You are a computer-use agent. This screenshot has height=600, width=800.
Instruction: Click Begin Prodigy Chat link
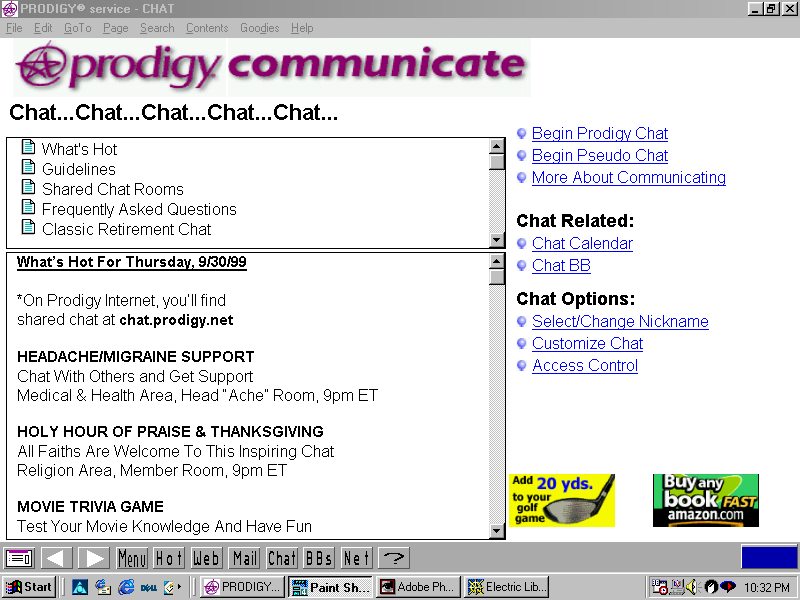pos(599,133)
